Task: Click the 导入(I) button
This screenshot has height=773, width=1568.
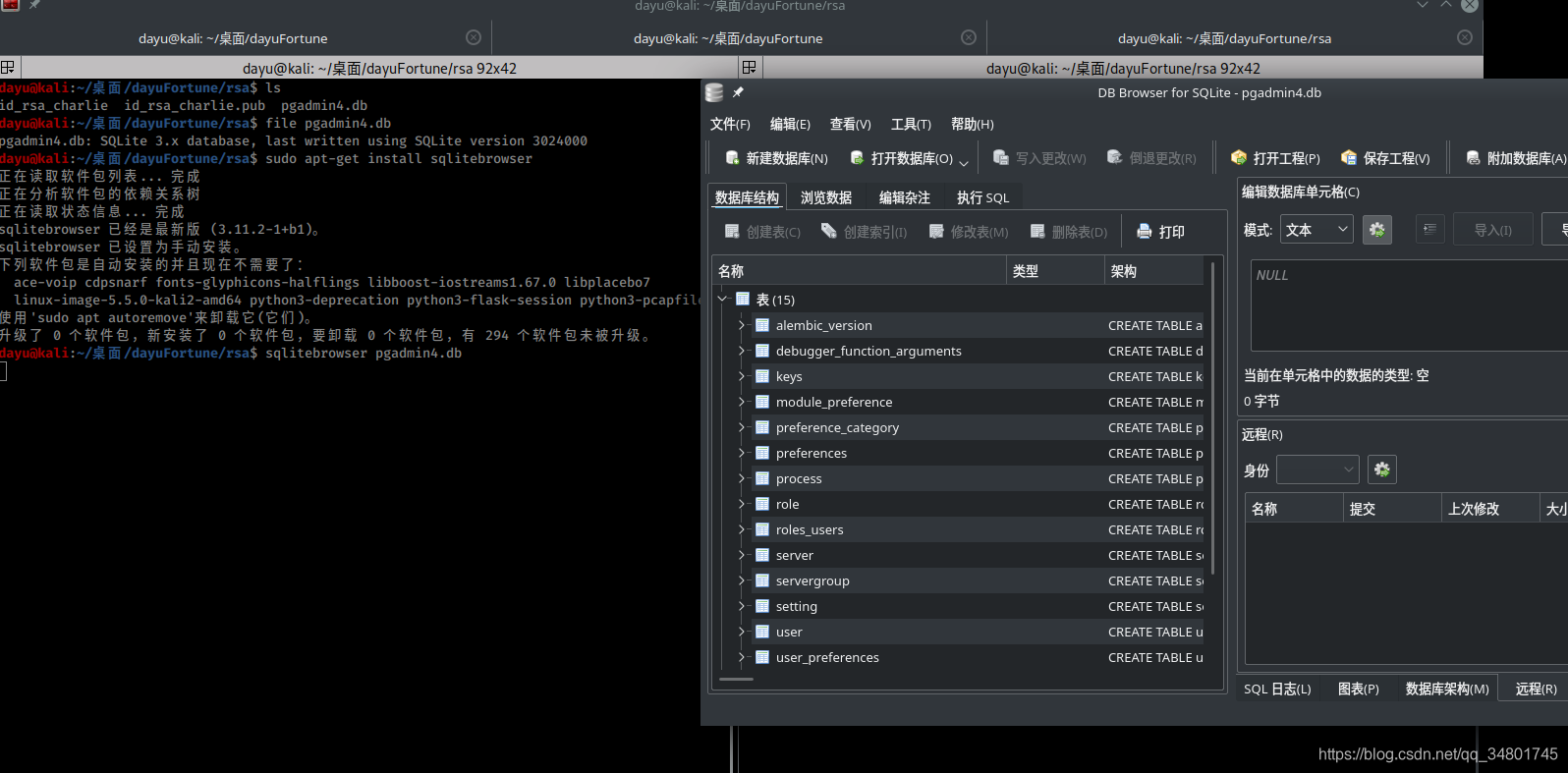Action: [1493, 230]
